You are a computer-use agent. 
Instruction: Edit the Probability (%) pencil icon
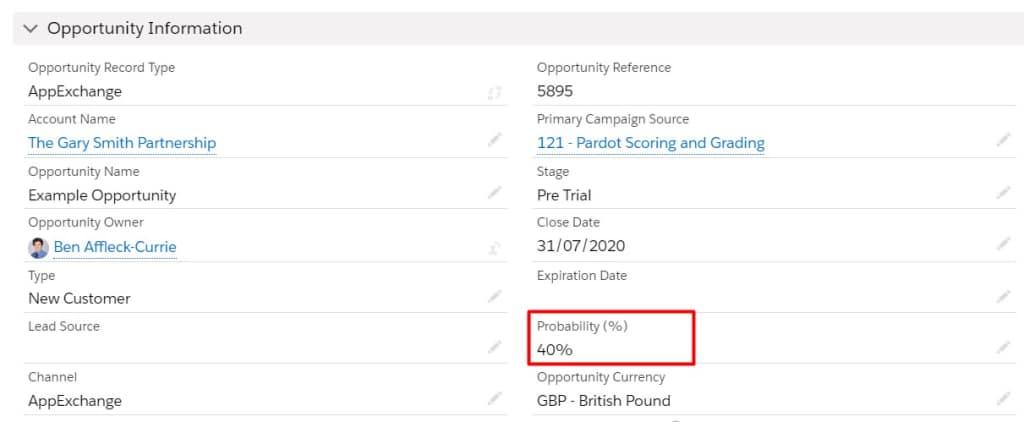click(1004, 347)
